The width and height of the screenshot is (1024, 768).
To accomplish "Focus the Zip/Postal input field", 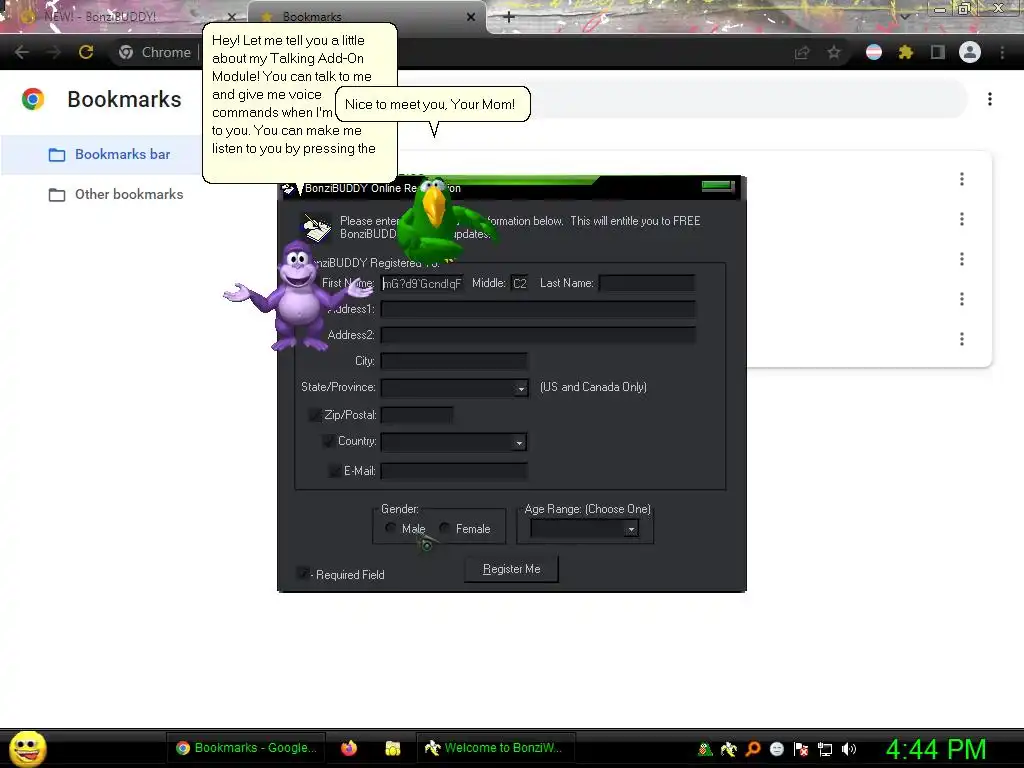I will point(417,415).
